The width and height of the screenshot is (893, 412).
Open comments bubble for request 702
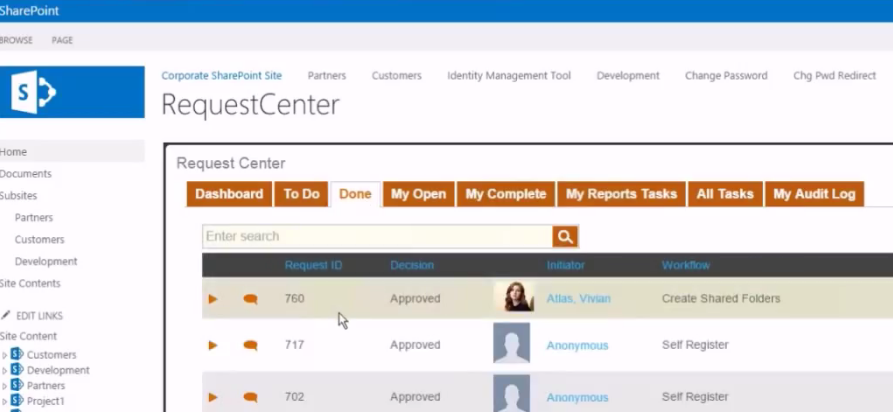tap(250, 397)
